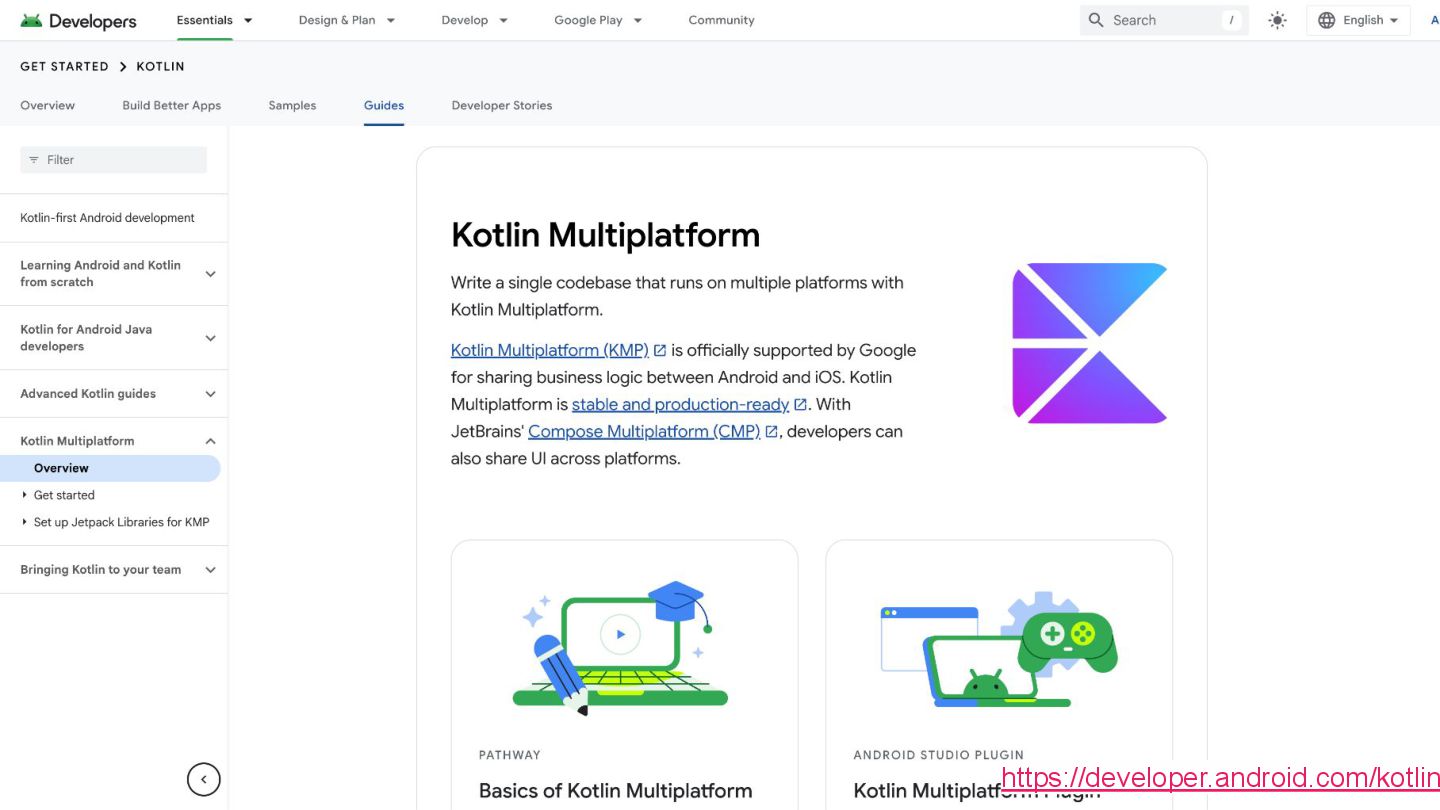Click the external link icon after Compose Multiplatform (CMP)
This screenshot has height=810, width=1440.
[x=772, y=432]
